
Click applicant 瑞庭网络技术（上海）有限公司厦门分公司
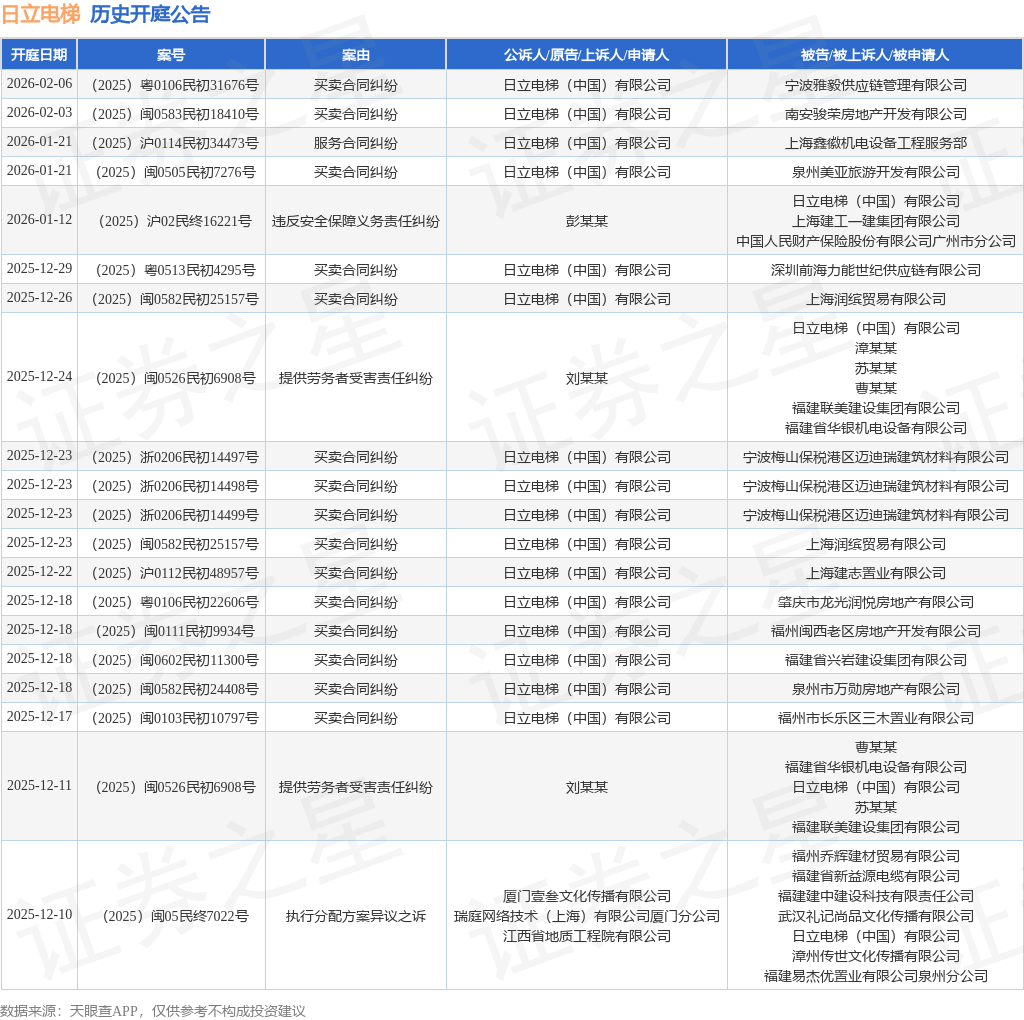click(x=586, y=916)
